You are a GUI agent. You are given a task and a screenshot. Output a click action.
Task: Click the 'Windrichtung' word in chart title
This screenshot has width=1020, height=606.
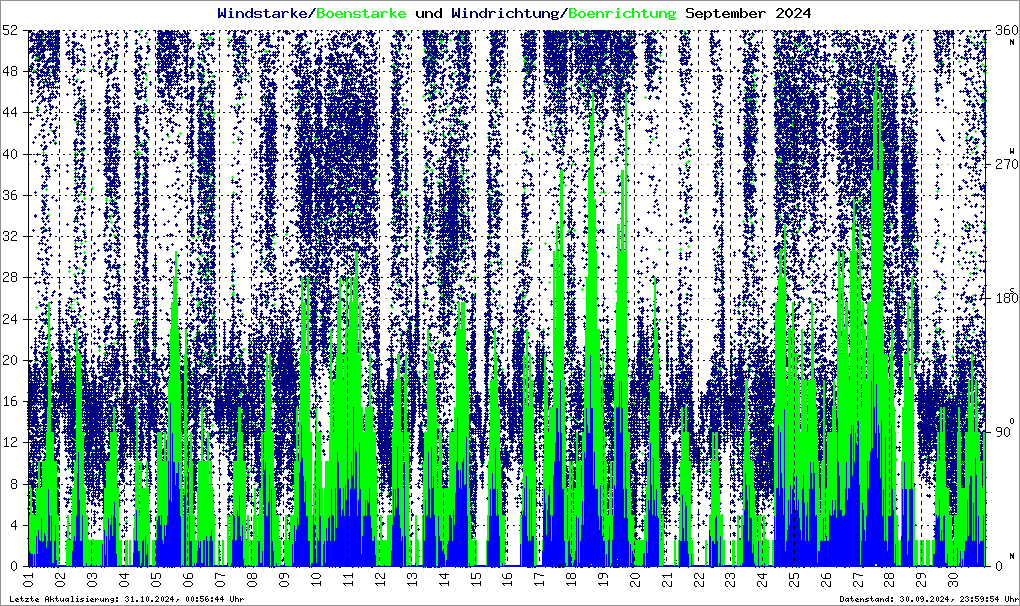click(505, 13)
